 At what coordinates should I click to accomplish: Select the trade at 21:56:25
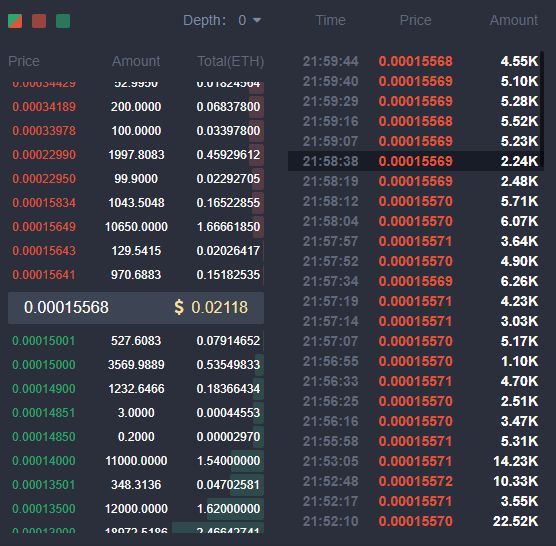click(x=416, y=402)
